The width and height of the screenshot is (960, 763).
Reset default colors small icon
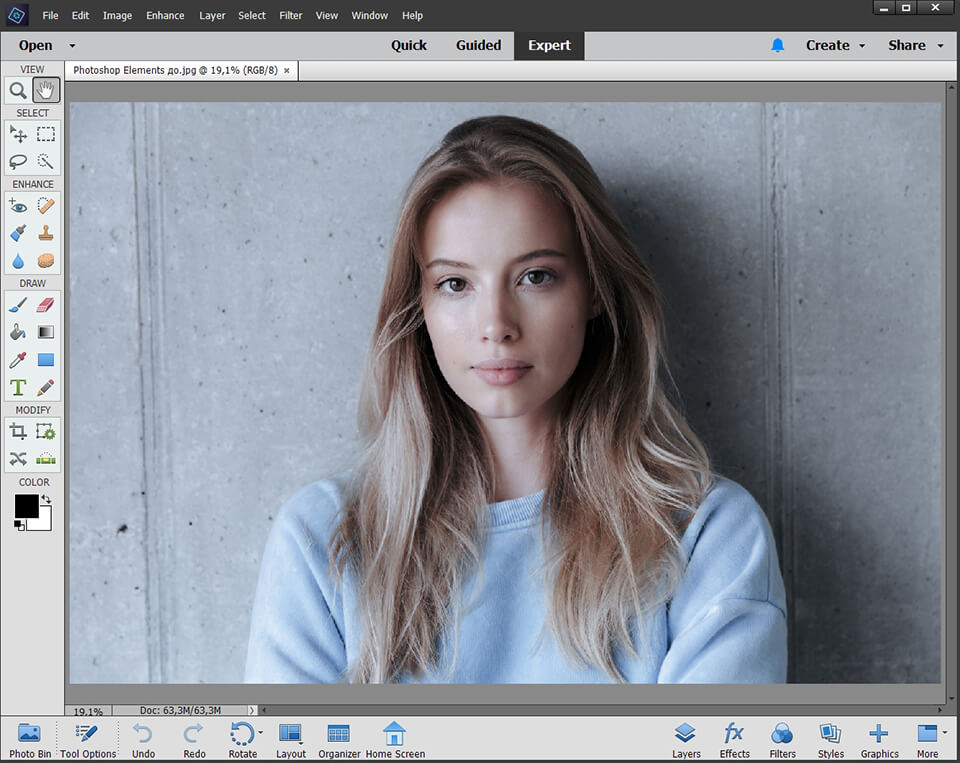click(20, 525)
